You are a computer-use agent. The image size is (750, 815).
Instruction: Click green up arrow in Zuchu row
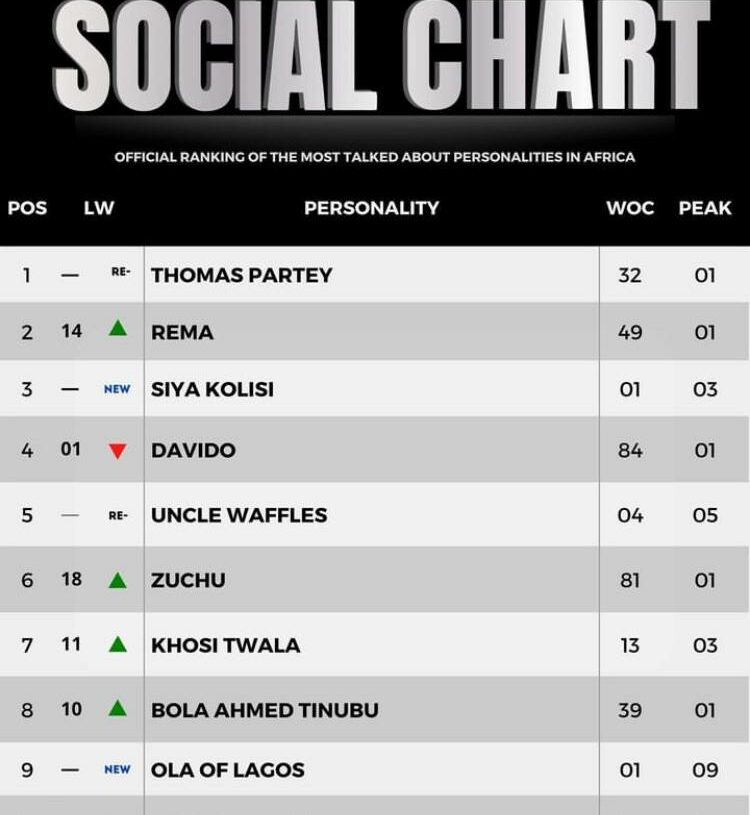118,580
